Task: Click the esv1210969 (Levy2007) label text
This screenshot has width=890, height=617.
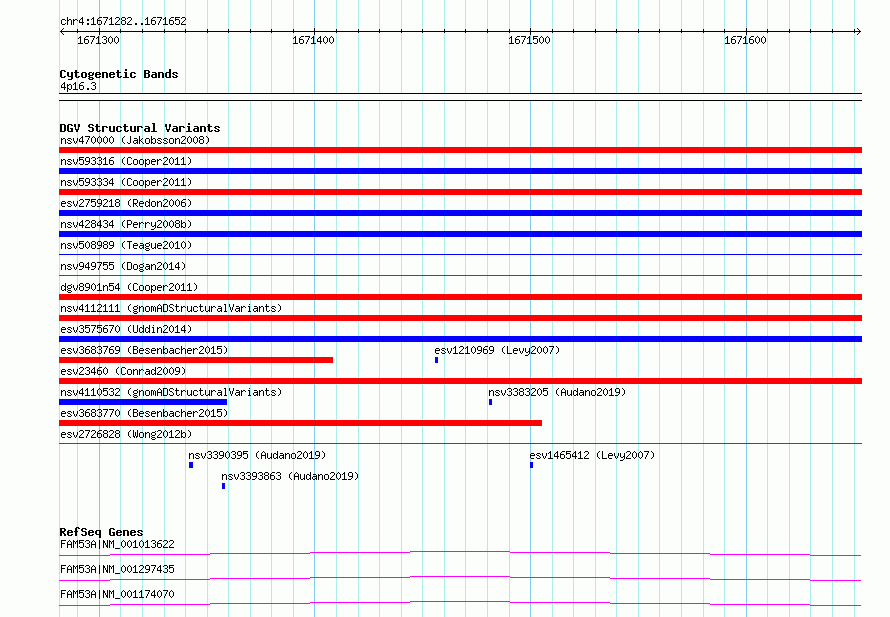Action: [x=497, y=350]
